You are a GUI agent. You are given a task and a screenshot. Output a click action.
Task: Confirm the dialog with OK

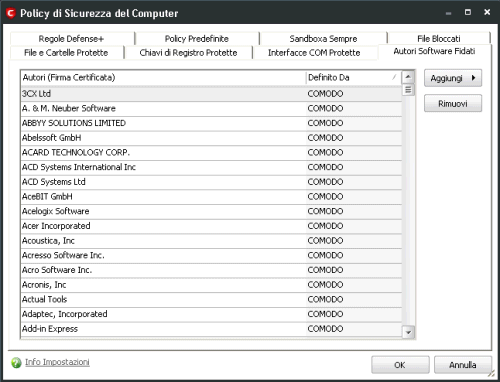(400, 365)
